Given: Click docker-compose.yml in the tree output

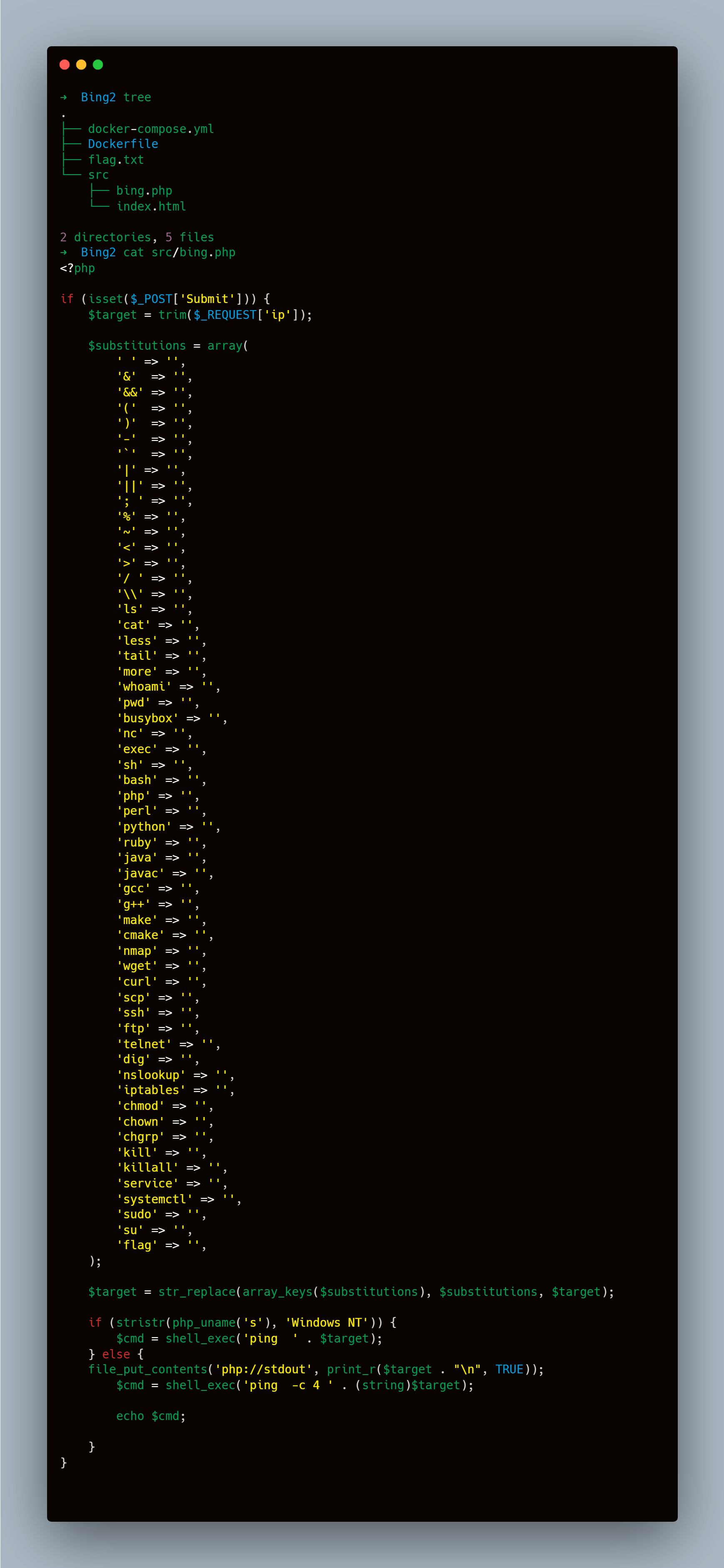Looking at the screenshot, I should pos(150,129).
